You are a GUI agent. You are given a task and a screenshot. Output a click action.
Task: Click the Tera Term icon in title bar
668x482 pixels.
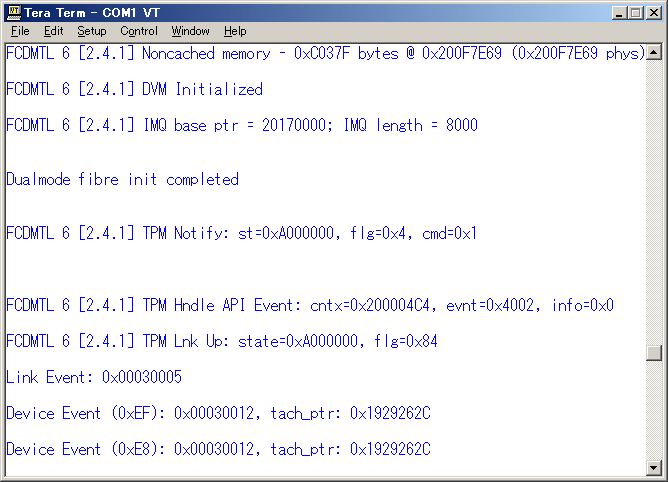coord(14,12)
